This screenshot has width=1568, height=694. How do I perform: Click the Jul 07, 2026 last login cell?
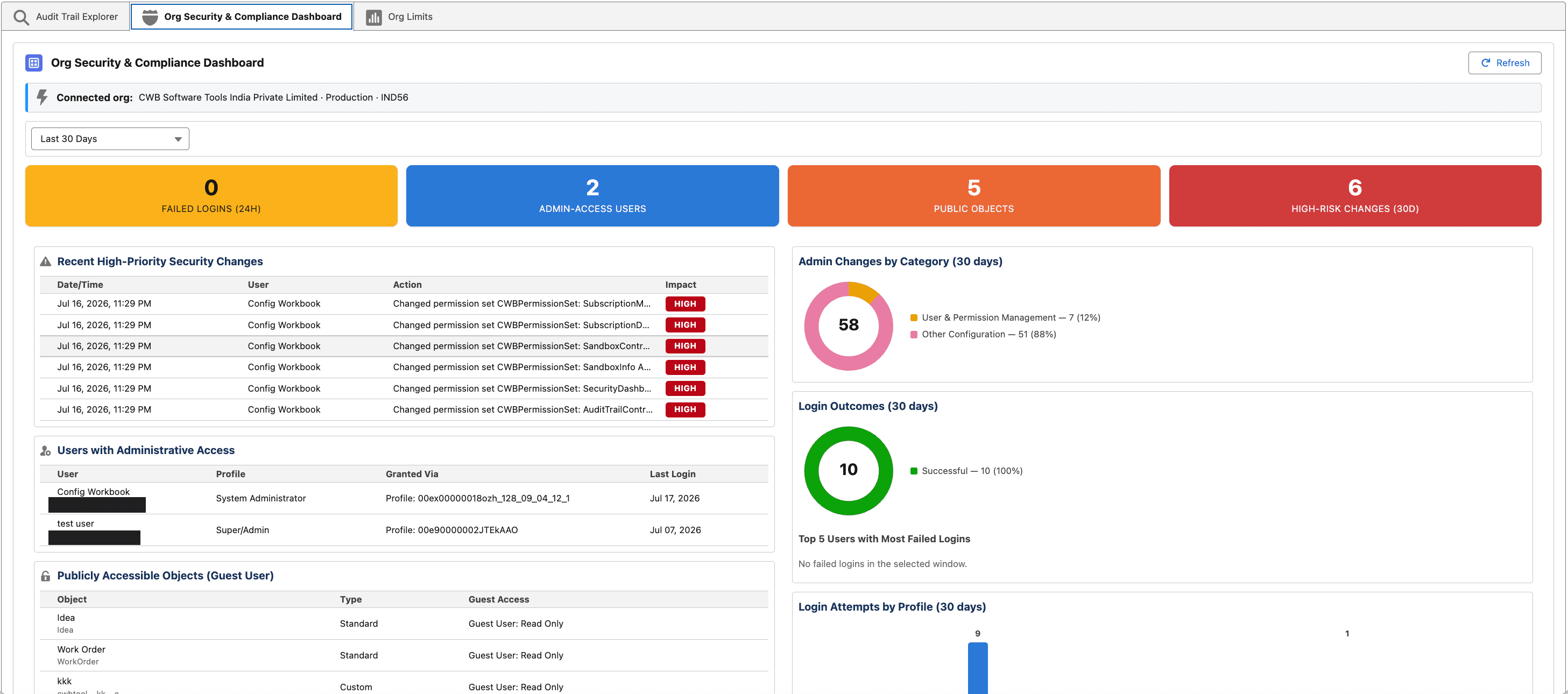(x=675, y=530)
